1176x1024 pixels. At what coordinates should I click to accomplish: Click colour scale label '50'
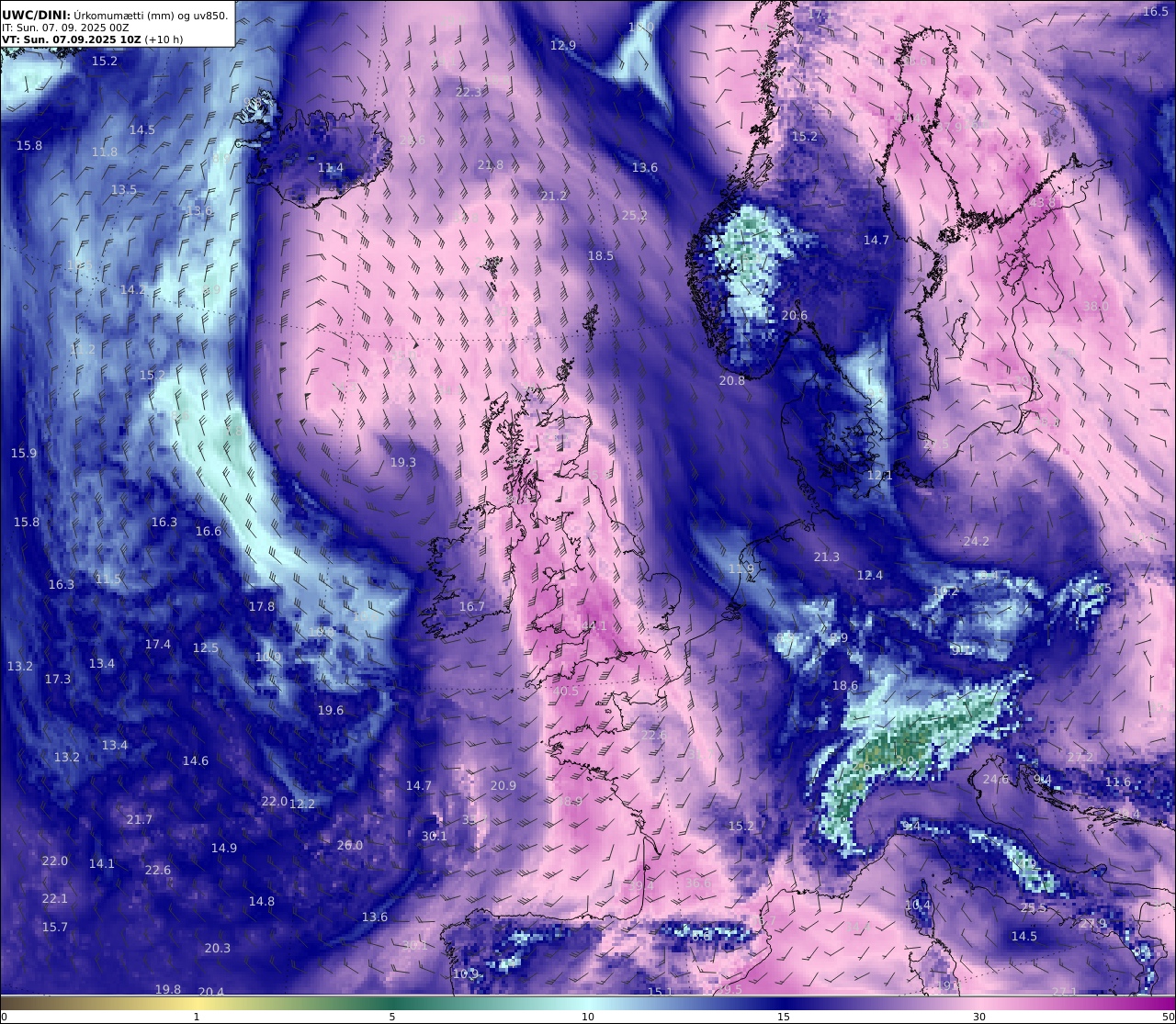(x=1168, y=1017)
